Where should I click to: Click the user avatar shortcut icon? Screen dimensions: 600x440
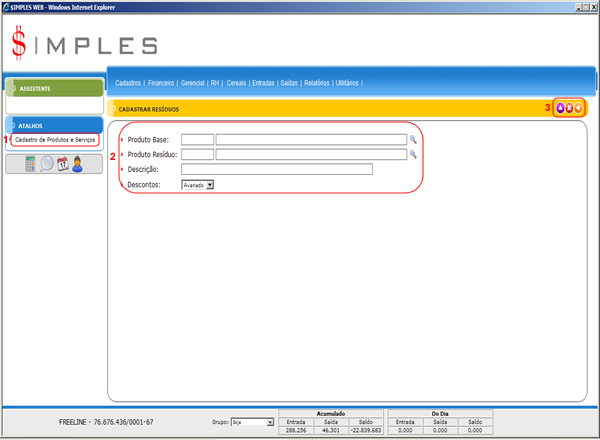[77, 164]
